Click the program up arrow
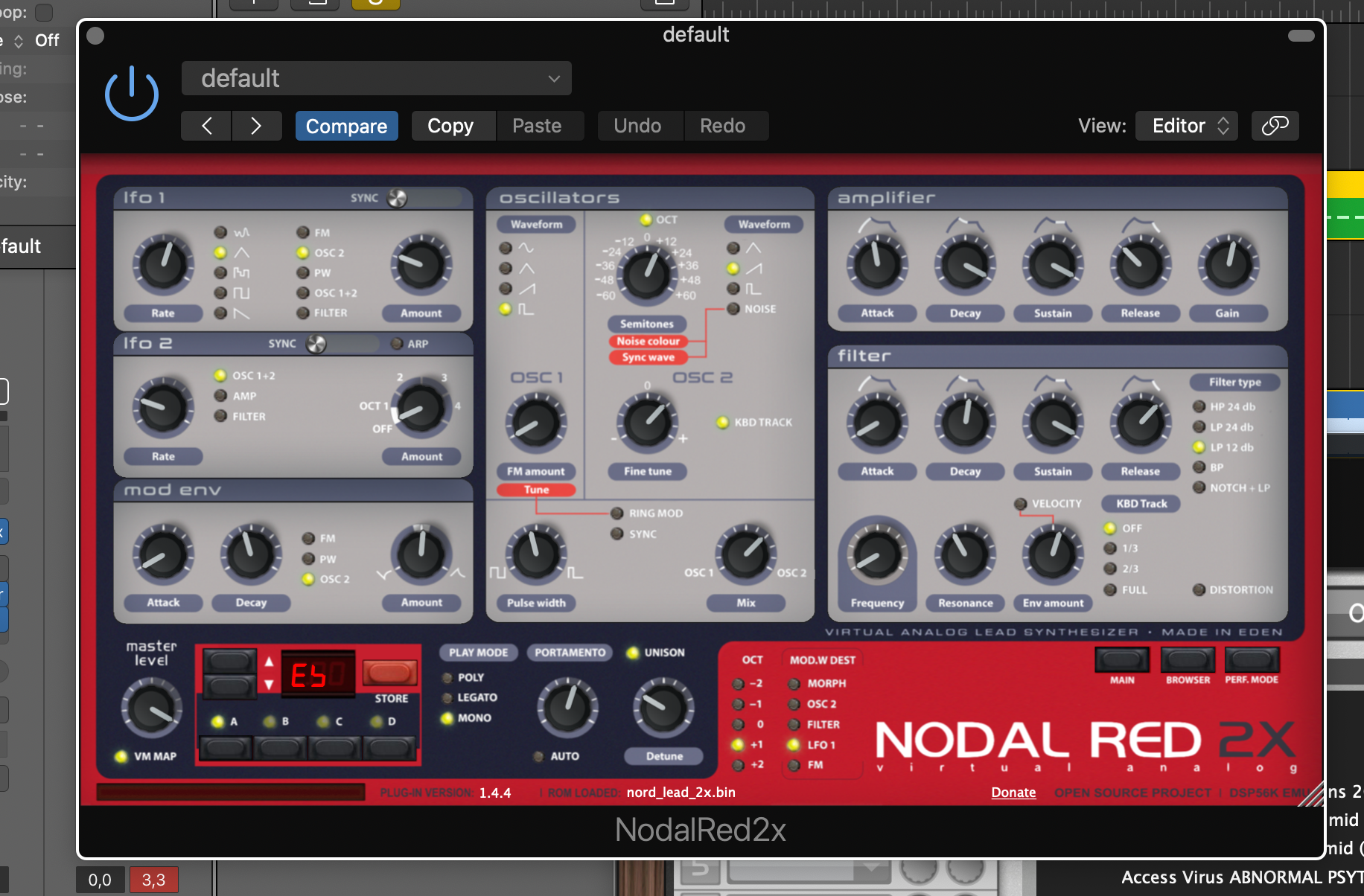The height and width of the screenshot is (896, 1364). point(269,662)
